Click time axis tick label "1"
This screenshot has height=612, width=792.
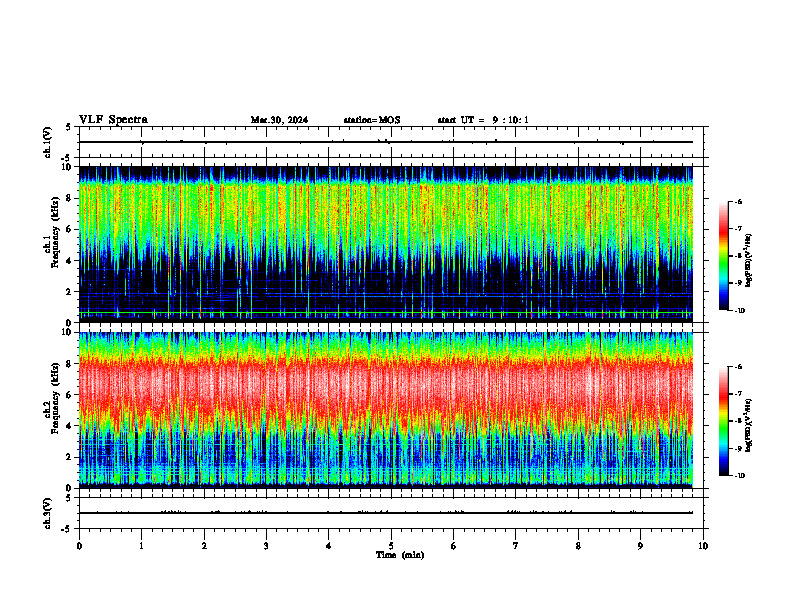pyautogui.click(x=141, y=546)
